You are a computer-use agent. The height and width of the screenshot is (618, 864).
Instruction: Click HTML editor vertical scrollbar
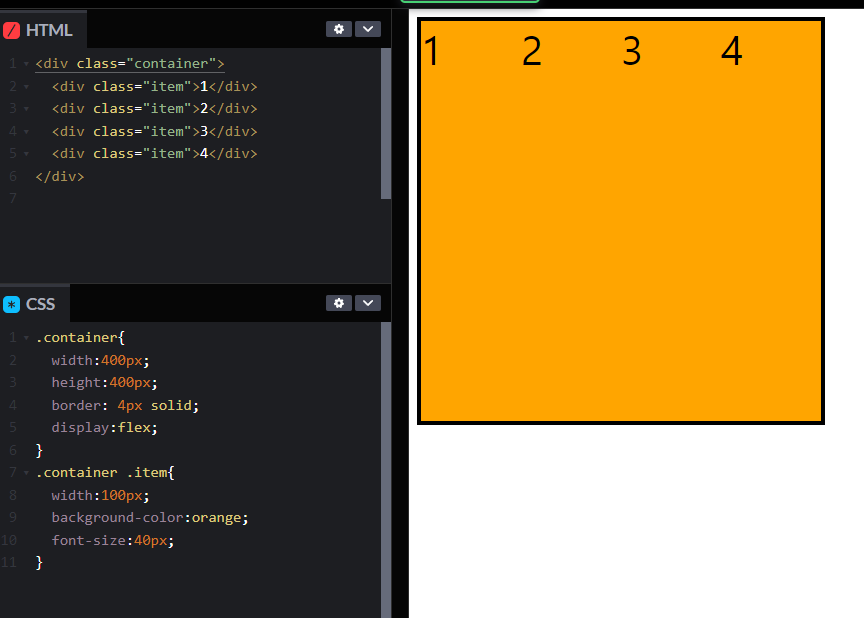click(386, 123)
